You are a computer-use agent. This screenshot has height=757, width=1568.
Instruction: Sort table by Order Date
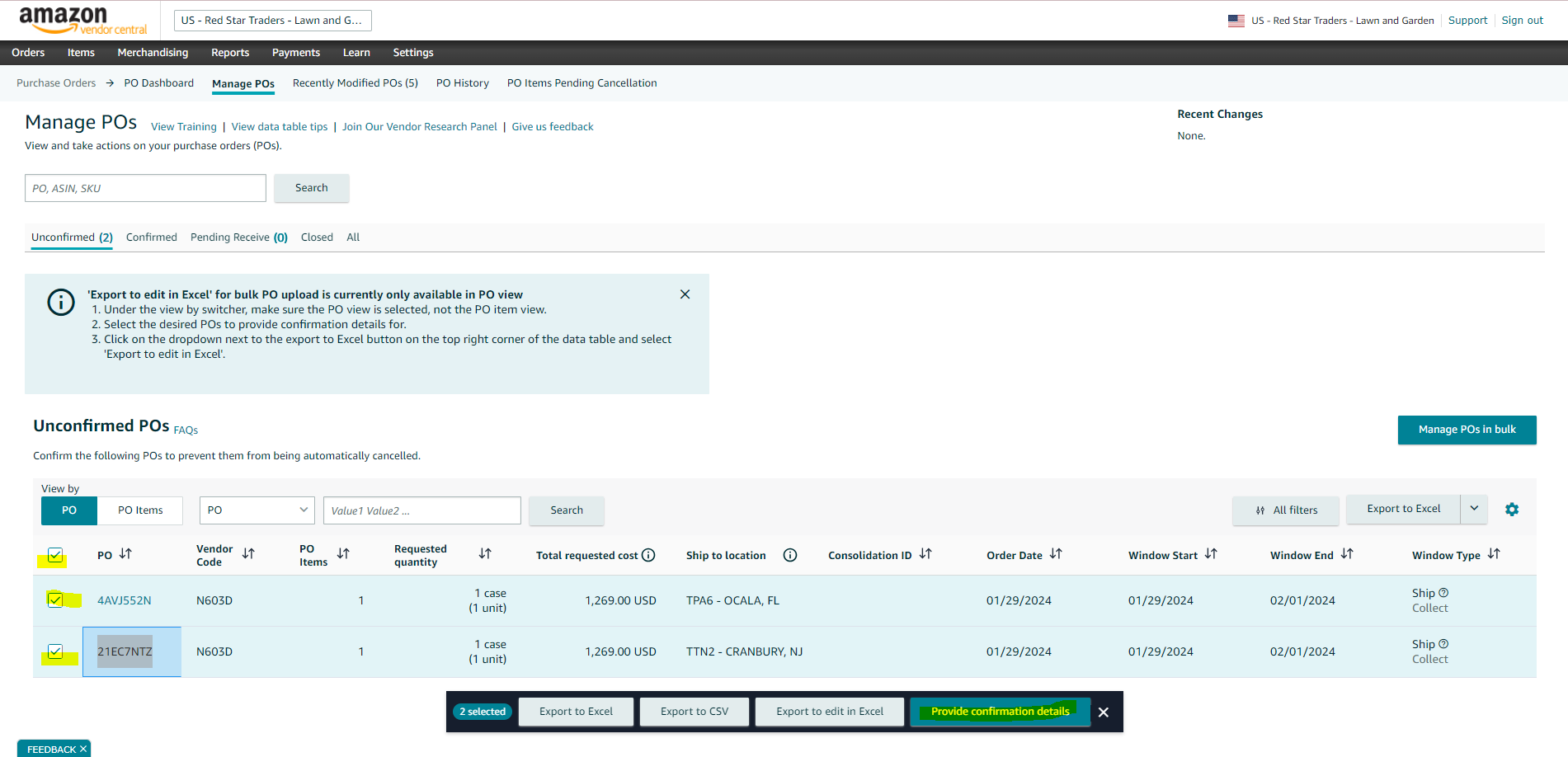(x=1056, y=554)
